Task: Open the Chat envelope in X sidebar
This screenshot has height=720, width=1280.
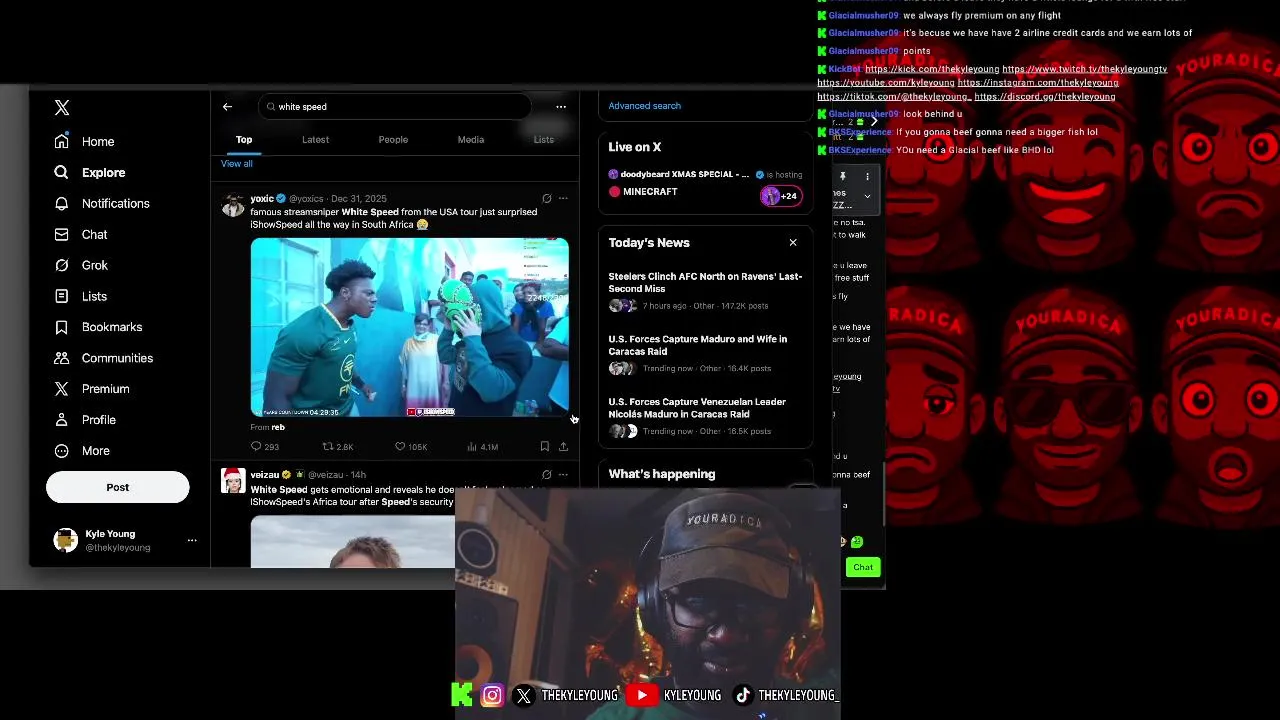Action: [x=62, y=234]
